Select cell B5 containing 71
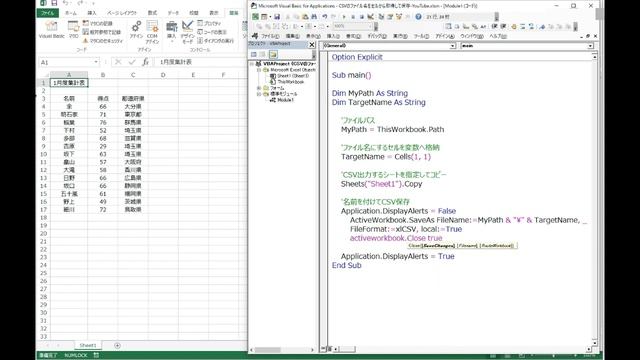This screenshot has height=360, width=640. [x=103, y=115]
